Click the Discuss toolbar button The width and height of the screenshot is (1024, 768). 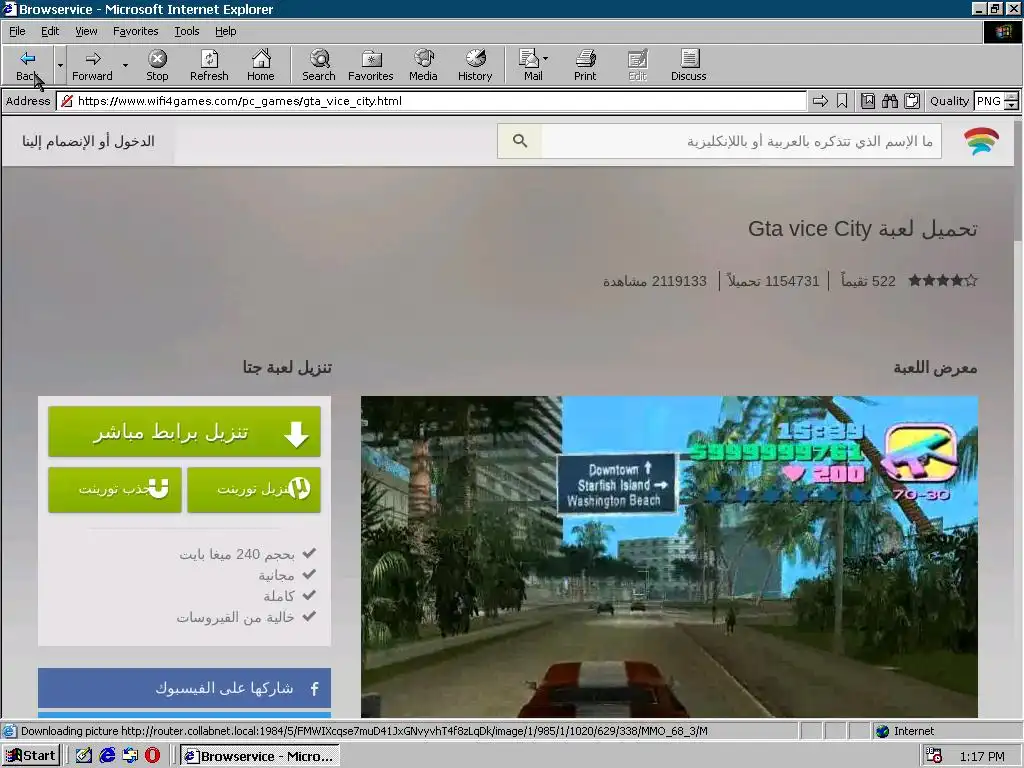click(x=688, y=65)
